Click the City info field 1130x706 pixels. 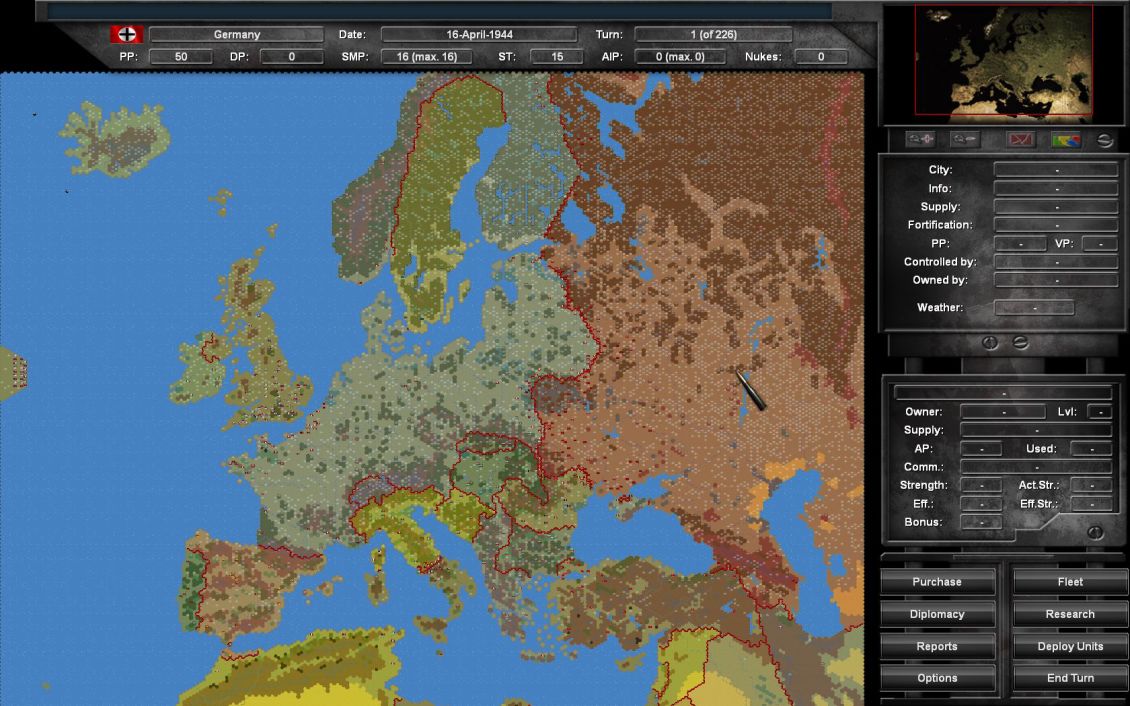pos(1056,170)
